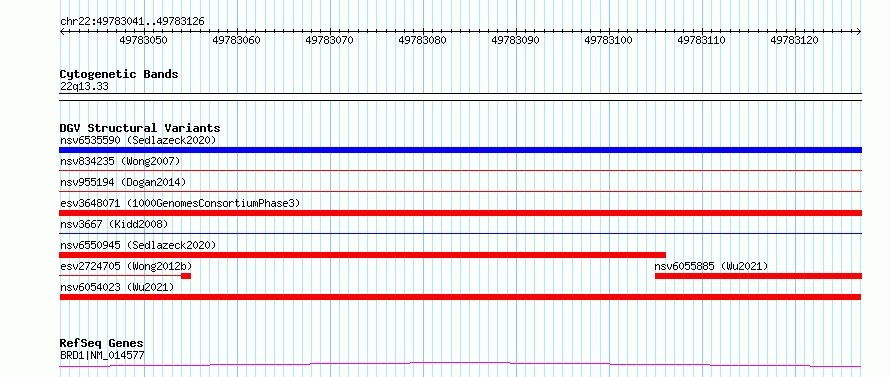Select the nsv6055885 (Wu2021) red variant bar
Viewport: 890px width, 377px height.
[x=758, y=276]
